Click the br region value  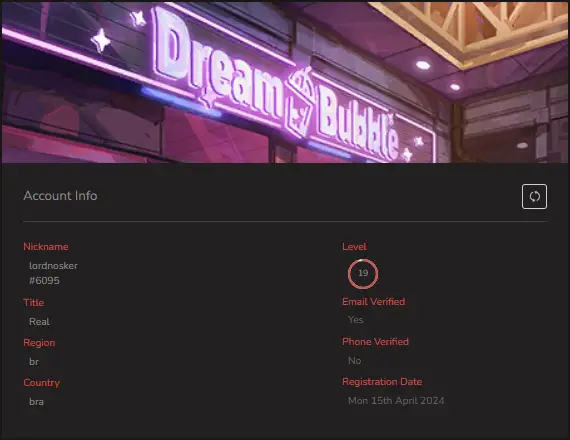pyautogui.click(x=34, y=362)
